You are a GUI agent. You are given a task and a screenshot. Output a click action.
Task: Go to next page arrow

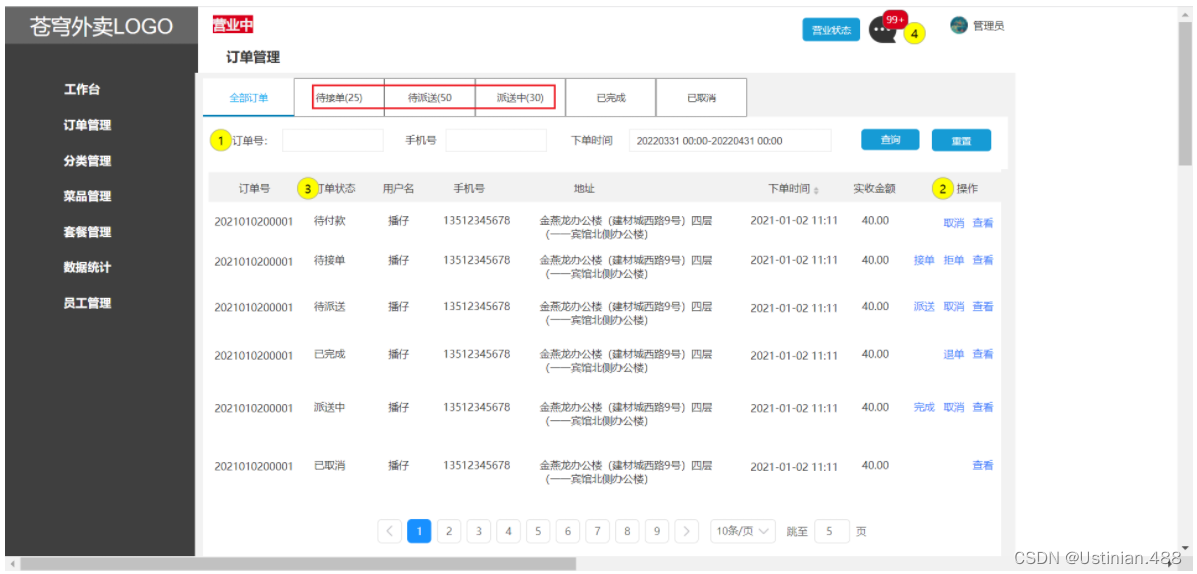[x=686, y=531]
